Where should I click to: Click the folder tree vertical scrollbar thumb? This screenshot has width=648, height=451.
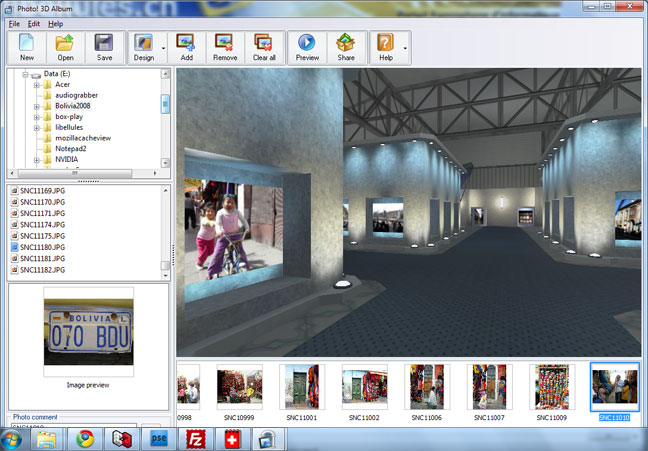[x=165, y=104]
